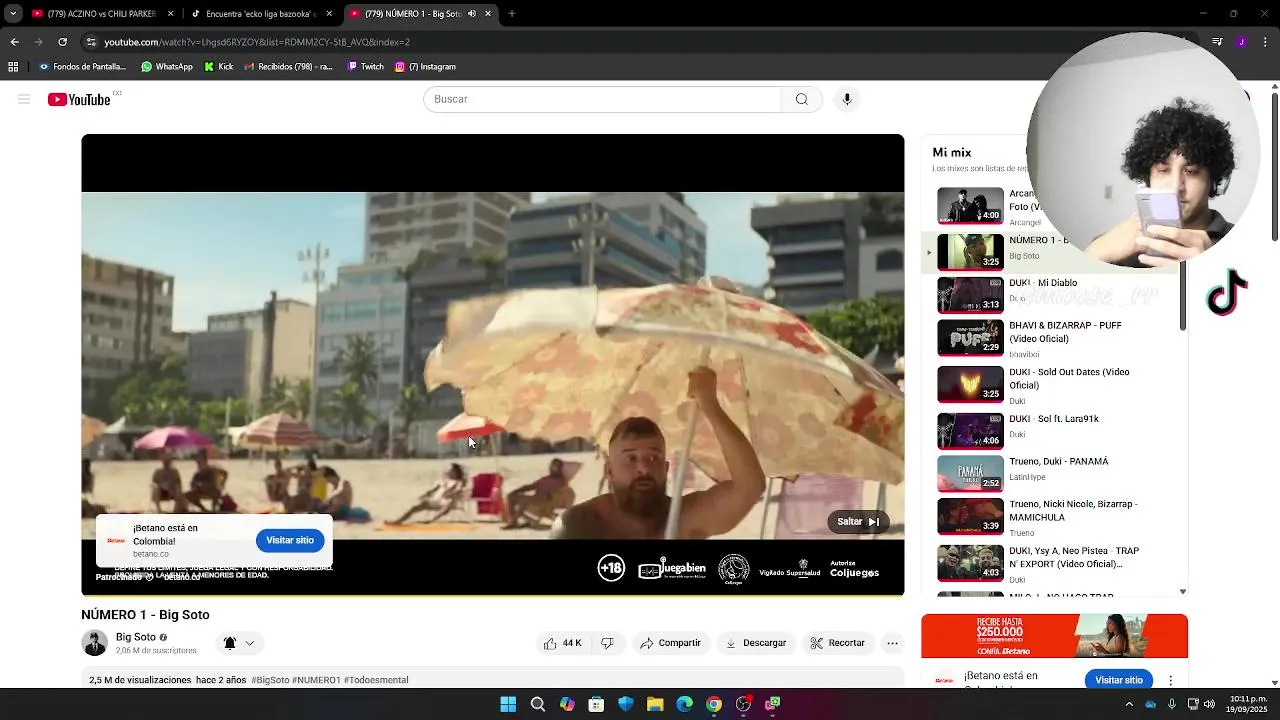Skip the ad with the Saltar button
Screen dimensions: 1280x720
click(x=858, y=521)
